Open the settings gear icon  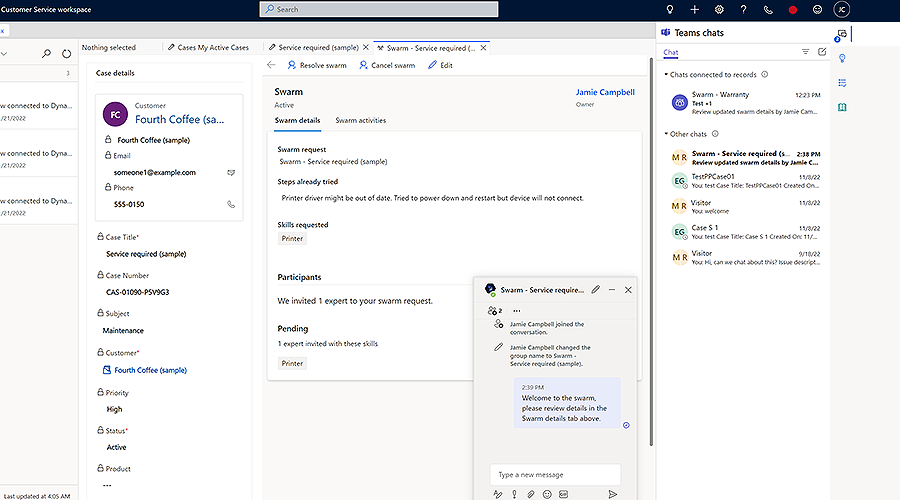point(719,9)
